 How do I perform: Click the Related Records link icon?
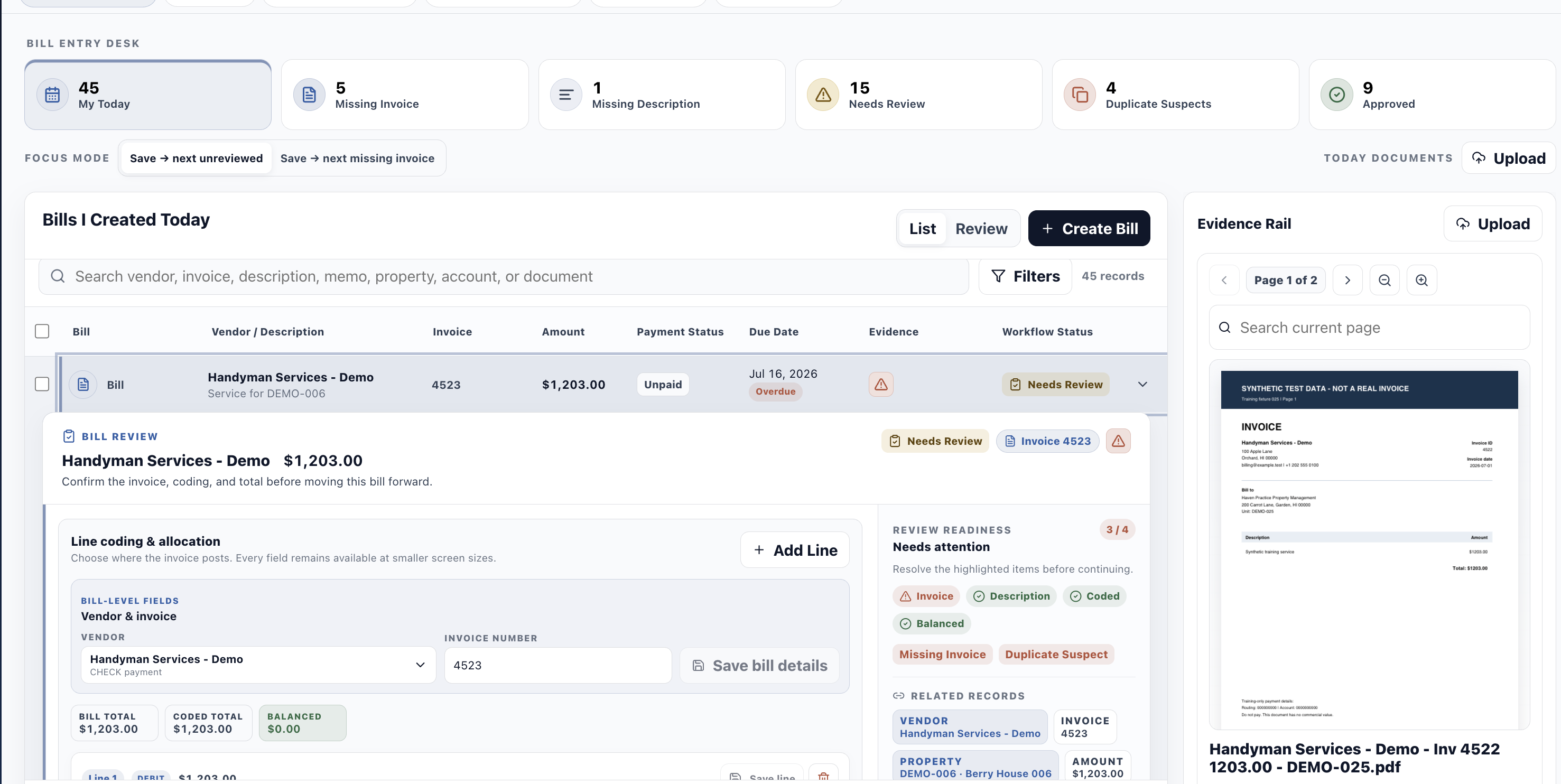pos(899,696)
